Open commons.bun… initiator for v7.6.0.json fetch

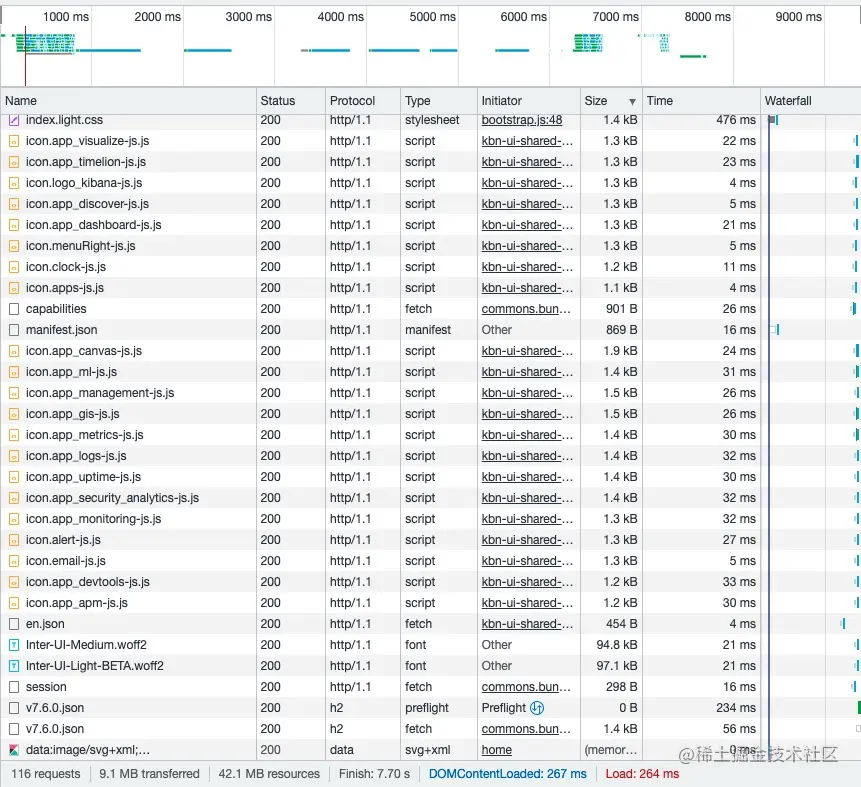526,729
